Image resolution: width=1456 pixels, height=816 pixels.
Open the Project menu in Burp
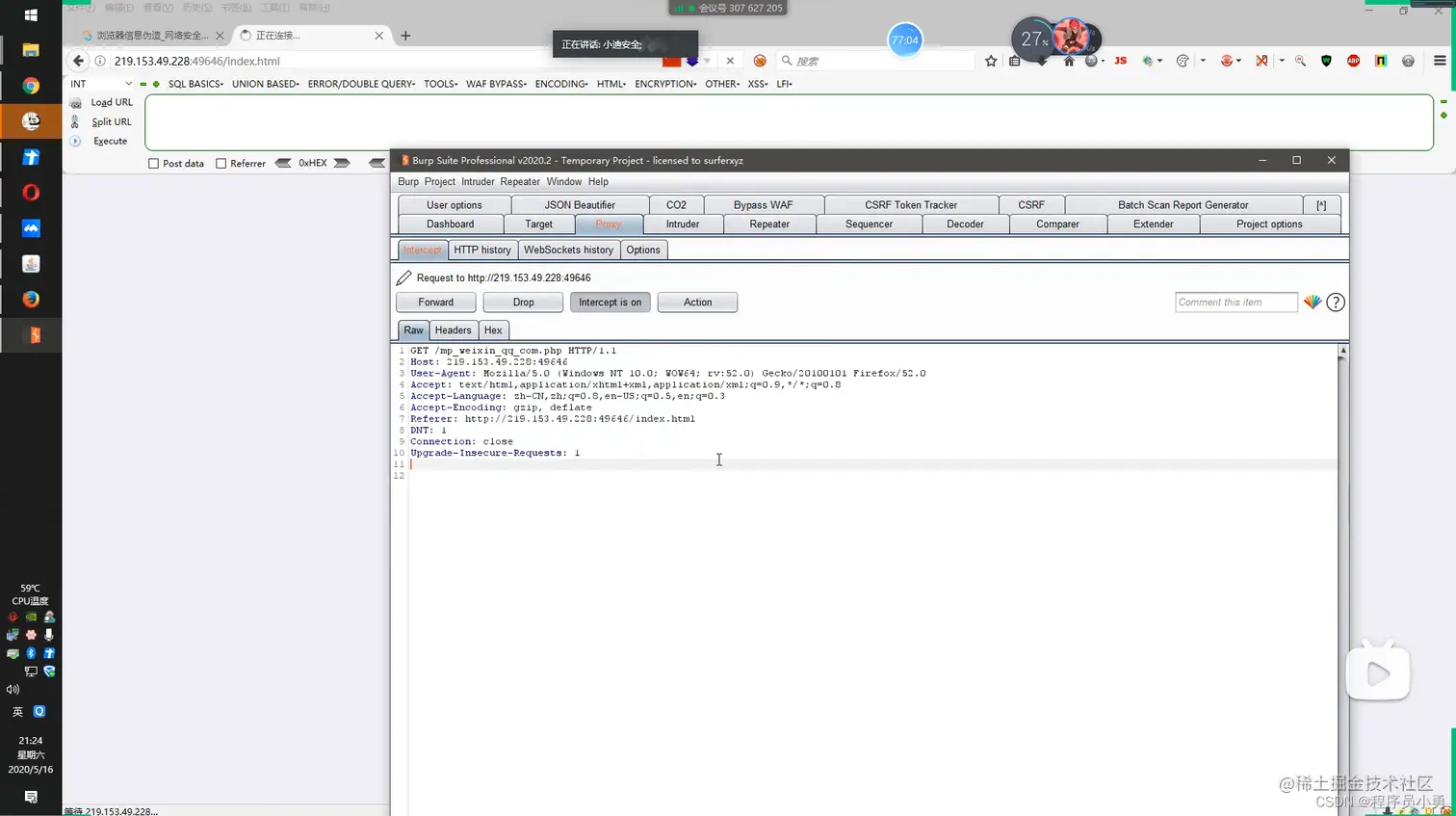pyautogui.click(x=440, y=181)
